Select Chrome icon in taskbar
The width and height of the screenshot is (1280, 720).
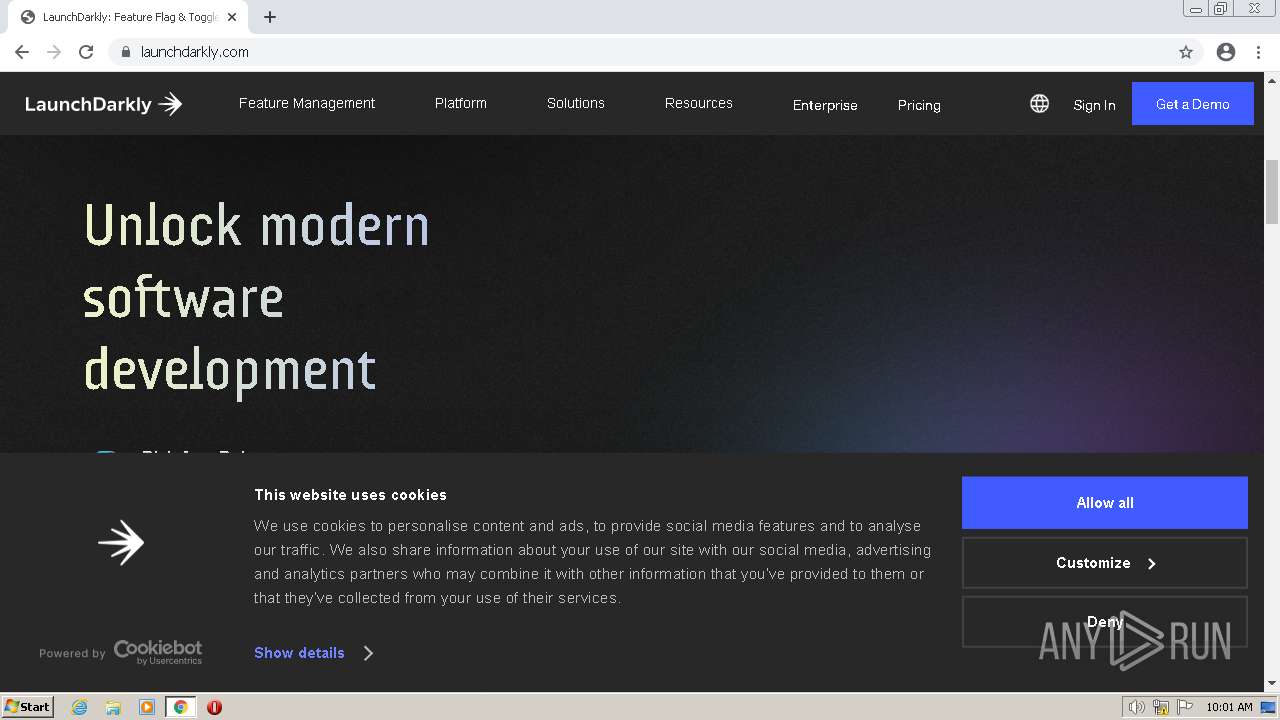[181, 707]
